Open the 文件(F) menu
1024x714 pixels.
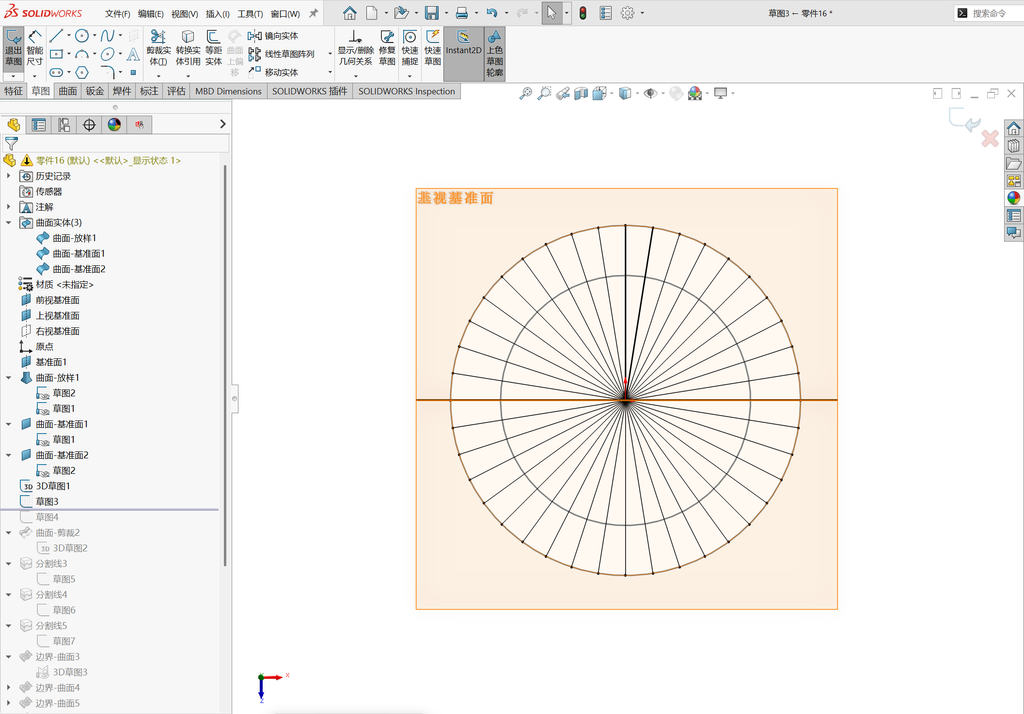click(x=117, y=14)
